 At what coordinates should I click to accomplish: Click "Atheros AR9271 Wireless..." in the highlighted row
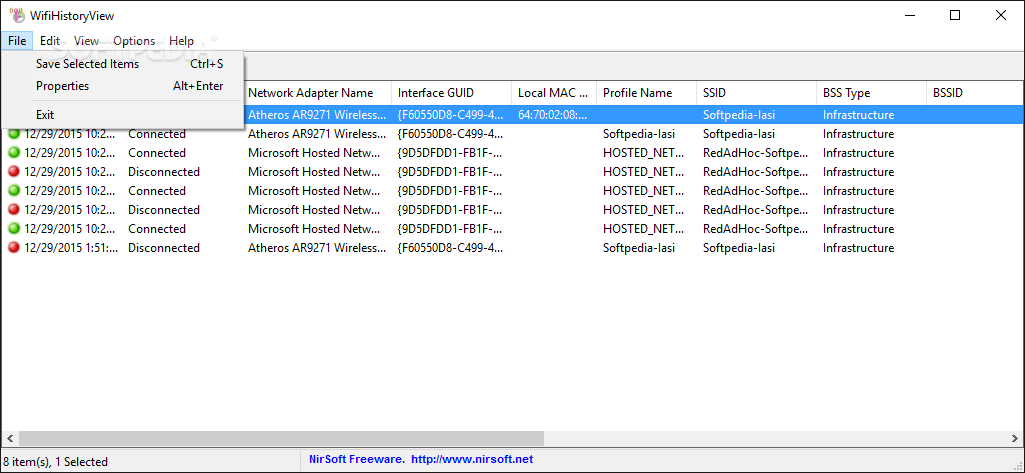pos(317,115)
